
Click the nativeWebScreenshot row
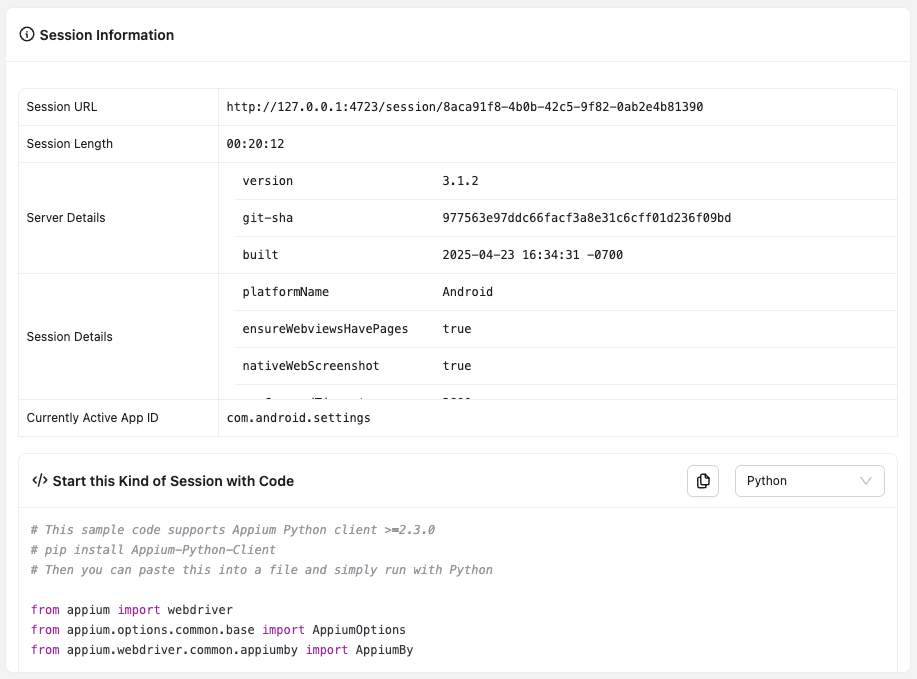click(x=456, y=366)
